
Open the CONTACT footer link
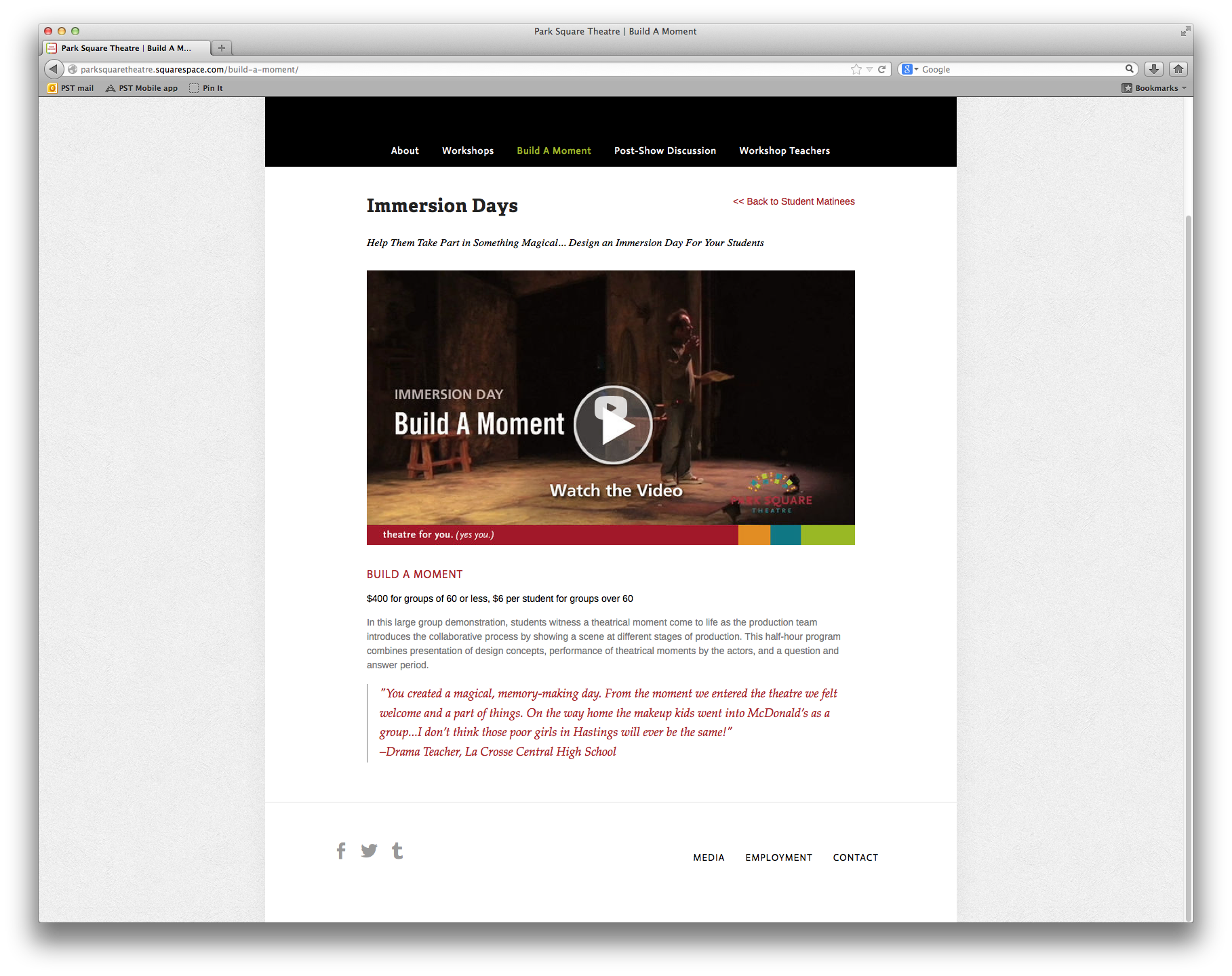tap(856, 857)
